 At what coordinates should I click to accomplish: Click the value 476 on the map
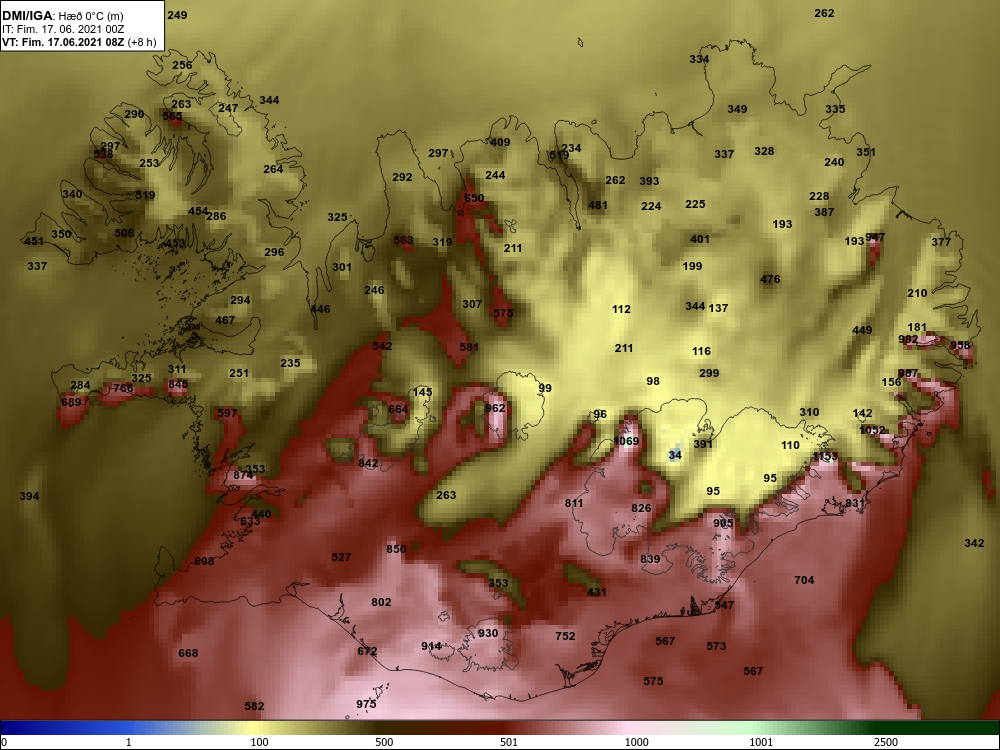point(770,279)
